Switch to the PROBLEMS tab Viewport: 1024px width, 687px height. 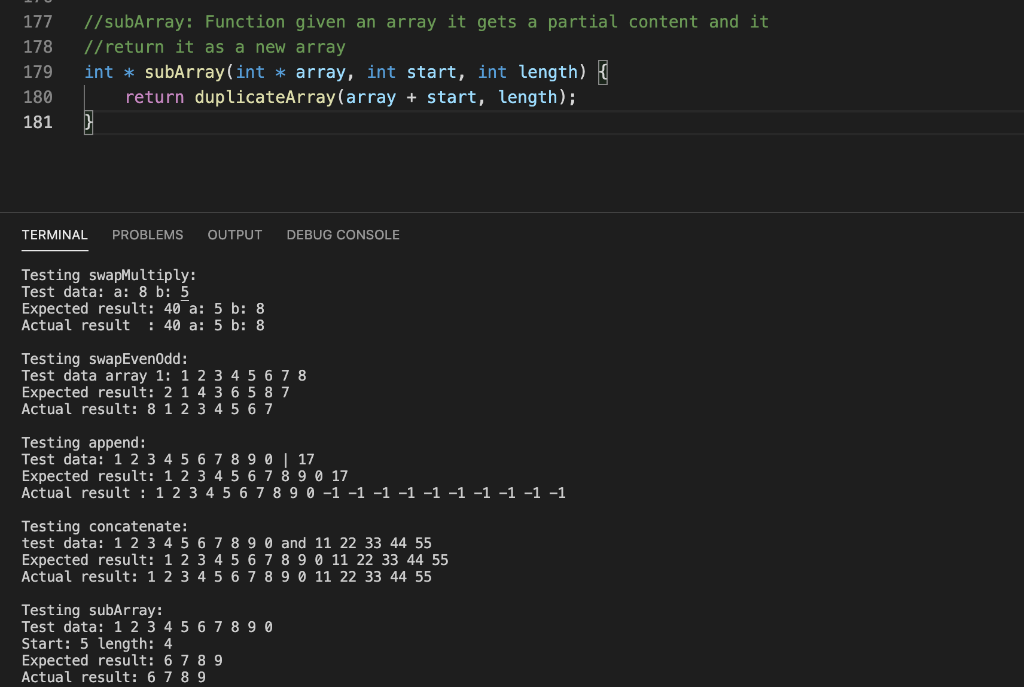point(148,234)
